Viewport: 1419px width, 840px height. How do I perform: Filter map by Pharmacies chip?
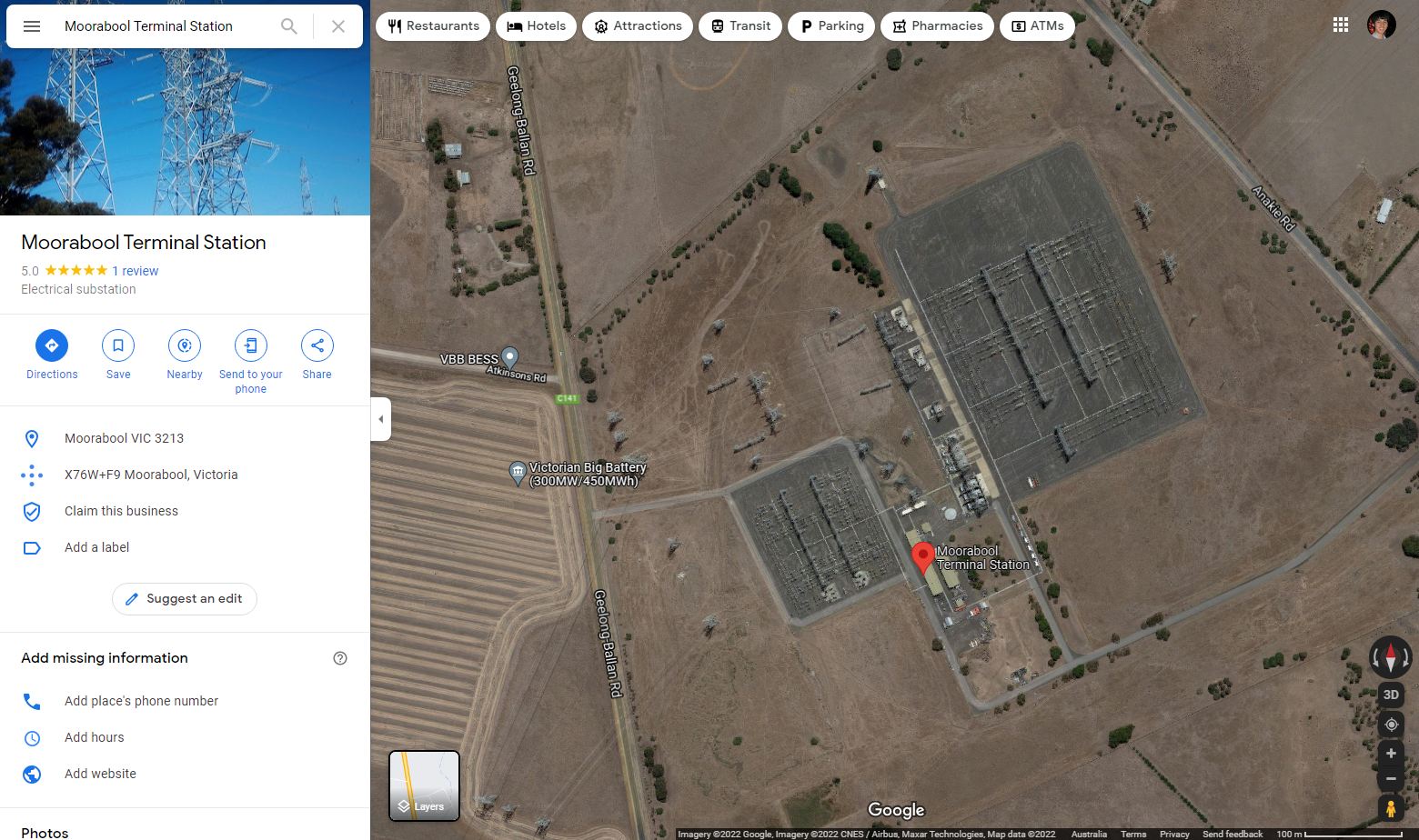coord(937,26)
